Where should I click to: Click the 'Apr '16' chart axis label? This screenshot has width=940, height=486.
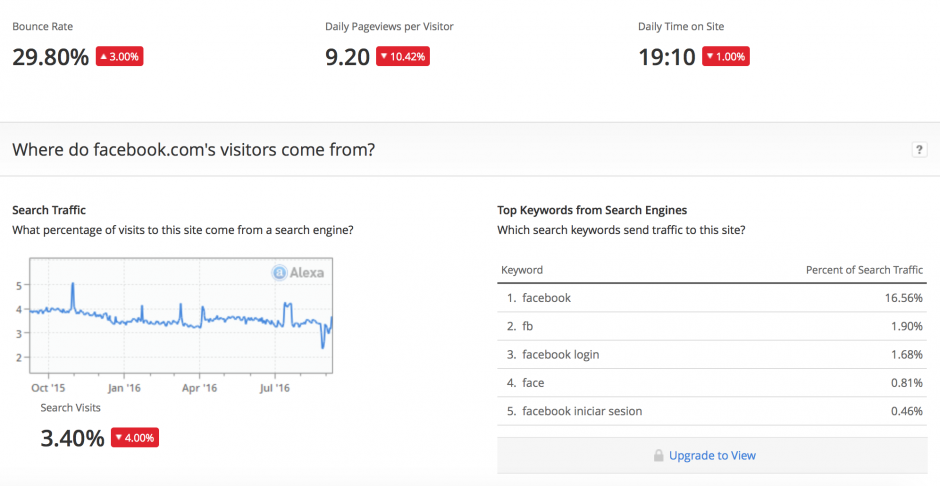(x=200, y=388)
